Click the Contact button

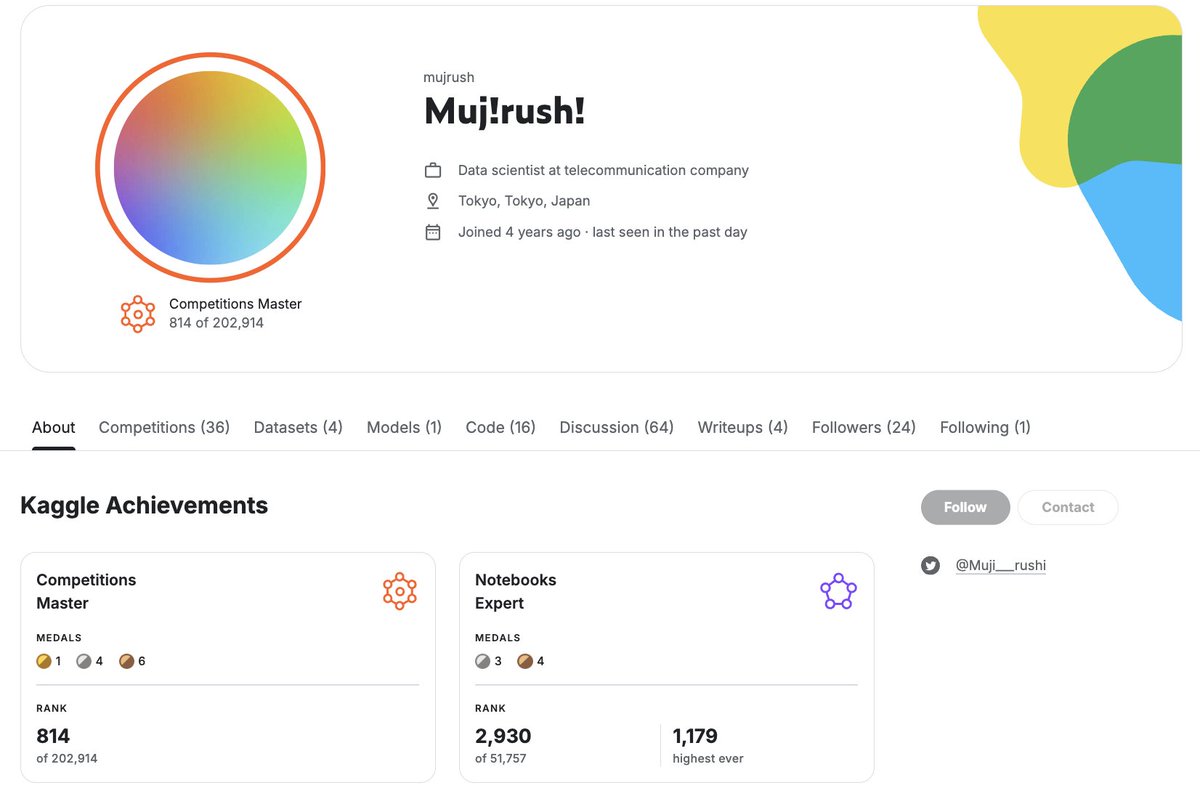(x=1068, y=507)
